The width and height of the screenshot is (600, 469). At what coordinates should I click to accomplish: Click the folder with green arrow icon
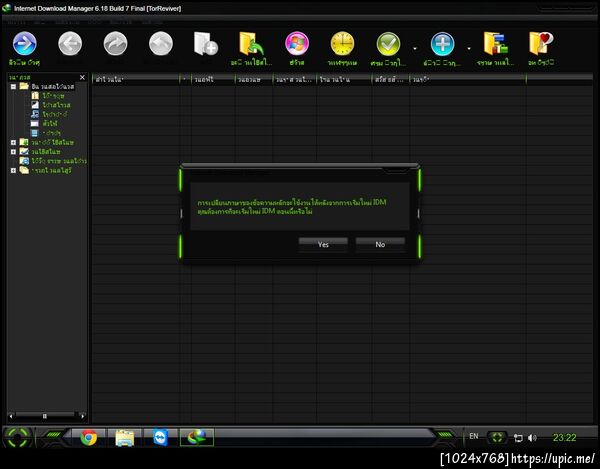(251, 44)
